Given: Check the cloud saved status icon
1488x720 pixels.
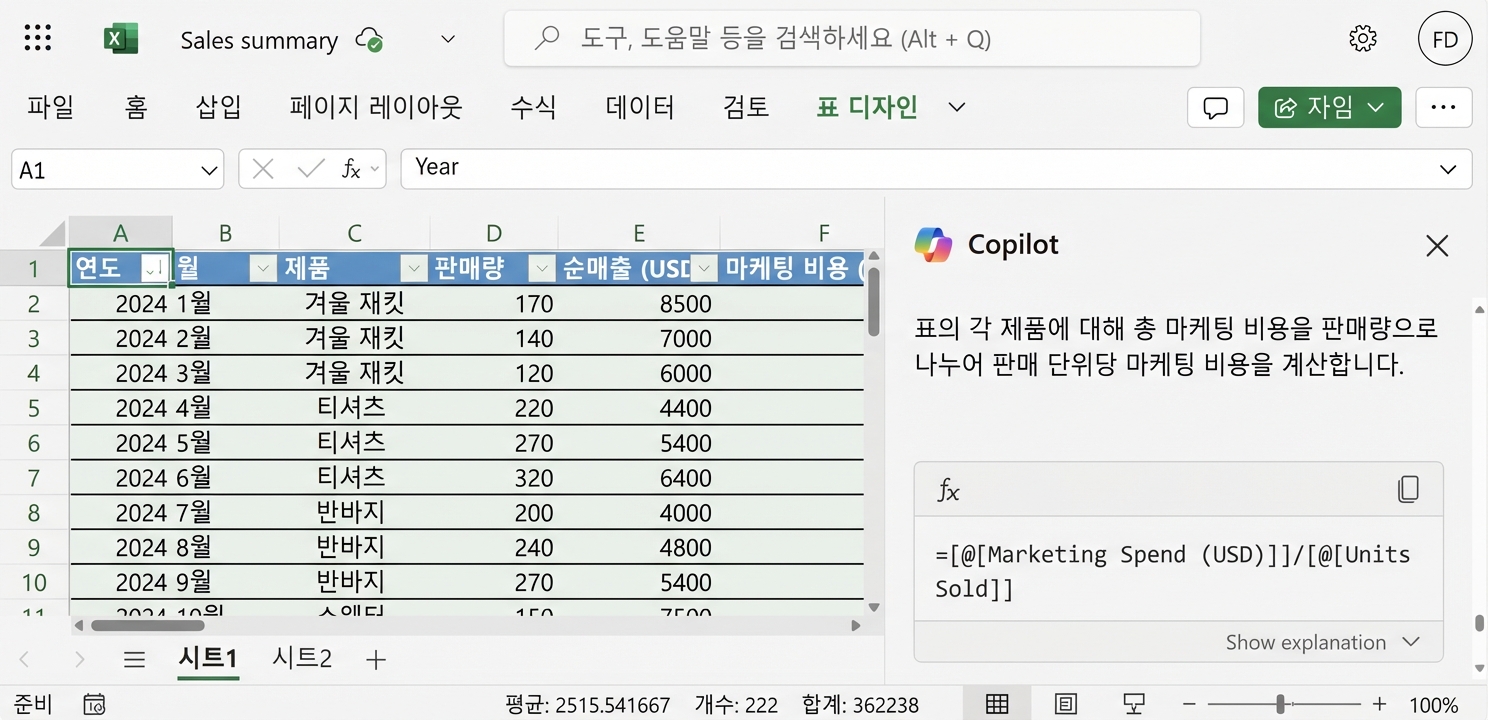Looking at the screenshot, I should 369,40.
